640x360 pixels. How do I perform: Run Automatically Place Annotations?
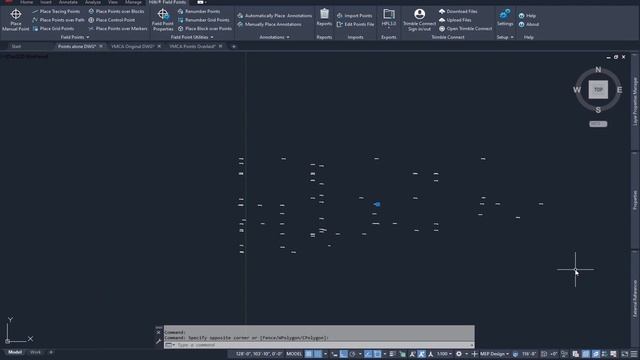(x=274, y=16)
